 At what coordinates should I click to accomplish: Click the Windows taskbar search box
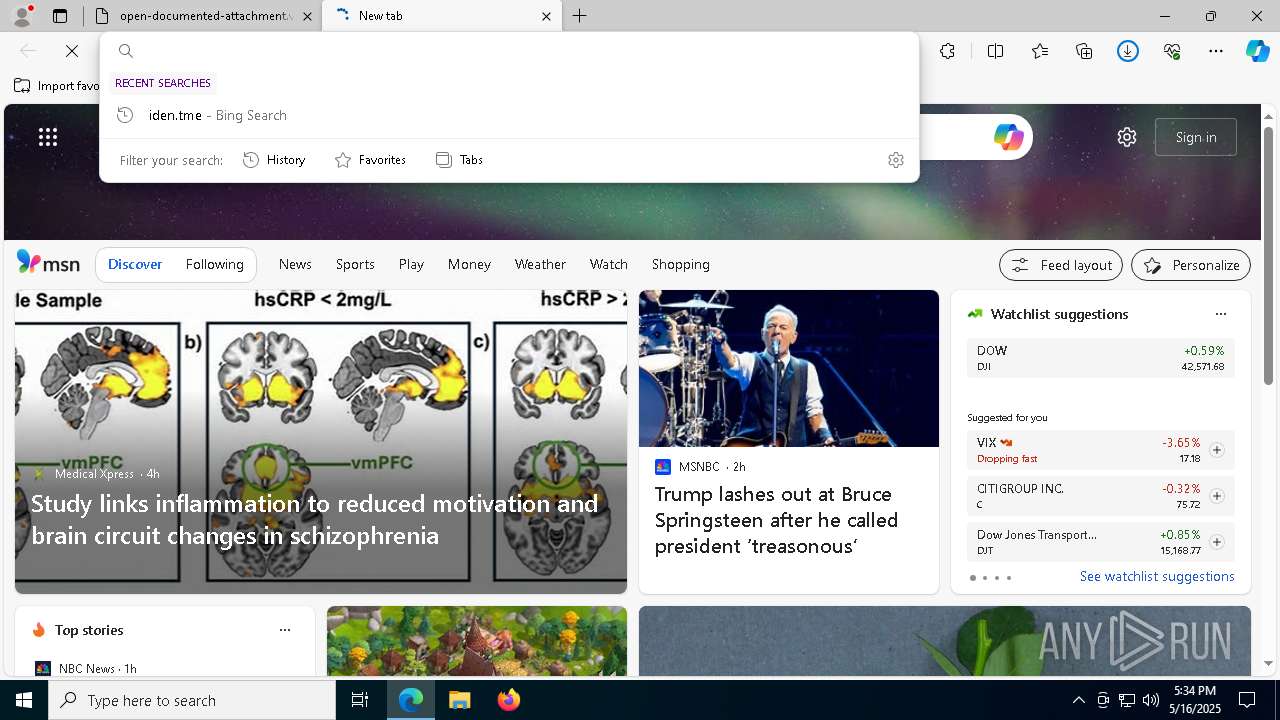click(x=192, y=700)
